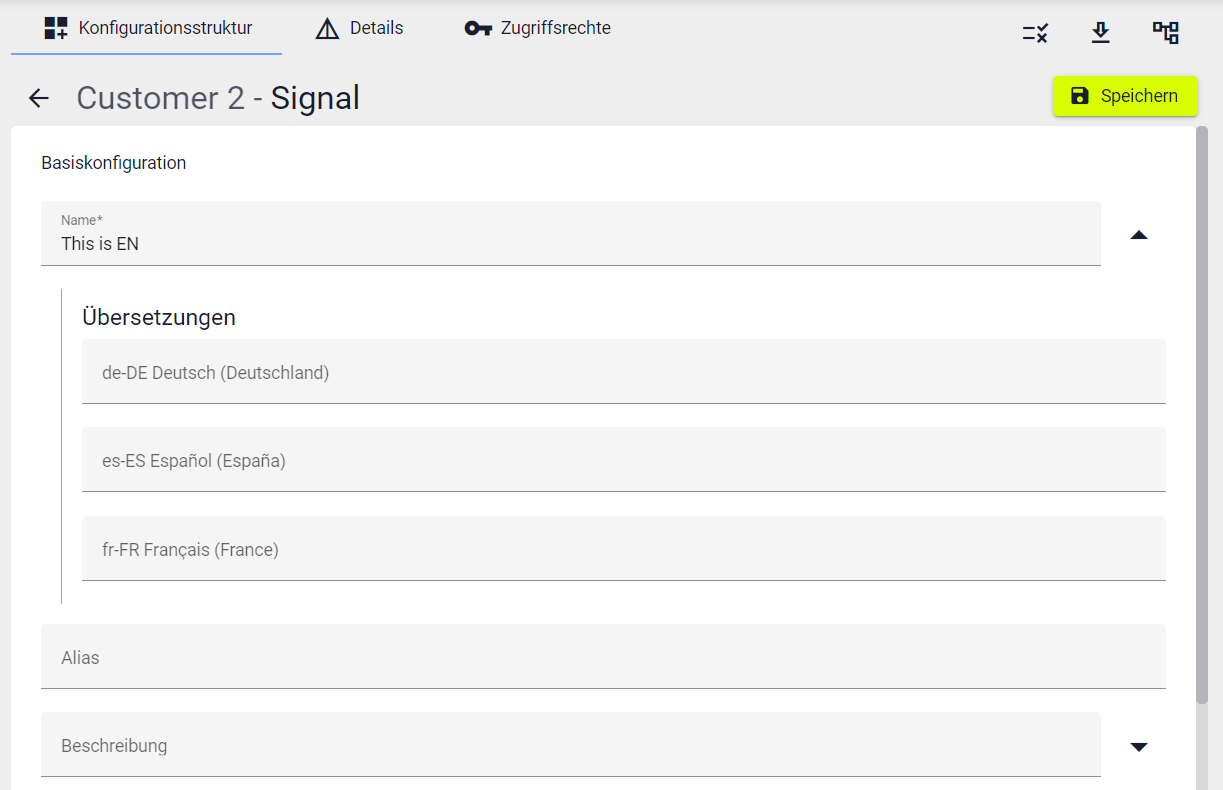Screen dimensions: 1223x790
Task: Click the back arrow next to Customer 2
Action: pyautogui.click(x=38, y=98)
